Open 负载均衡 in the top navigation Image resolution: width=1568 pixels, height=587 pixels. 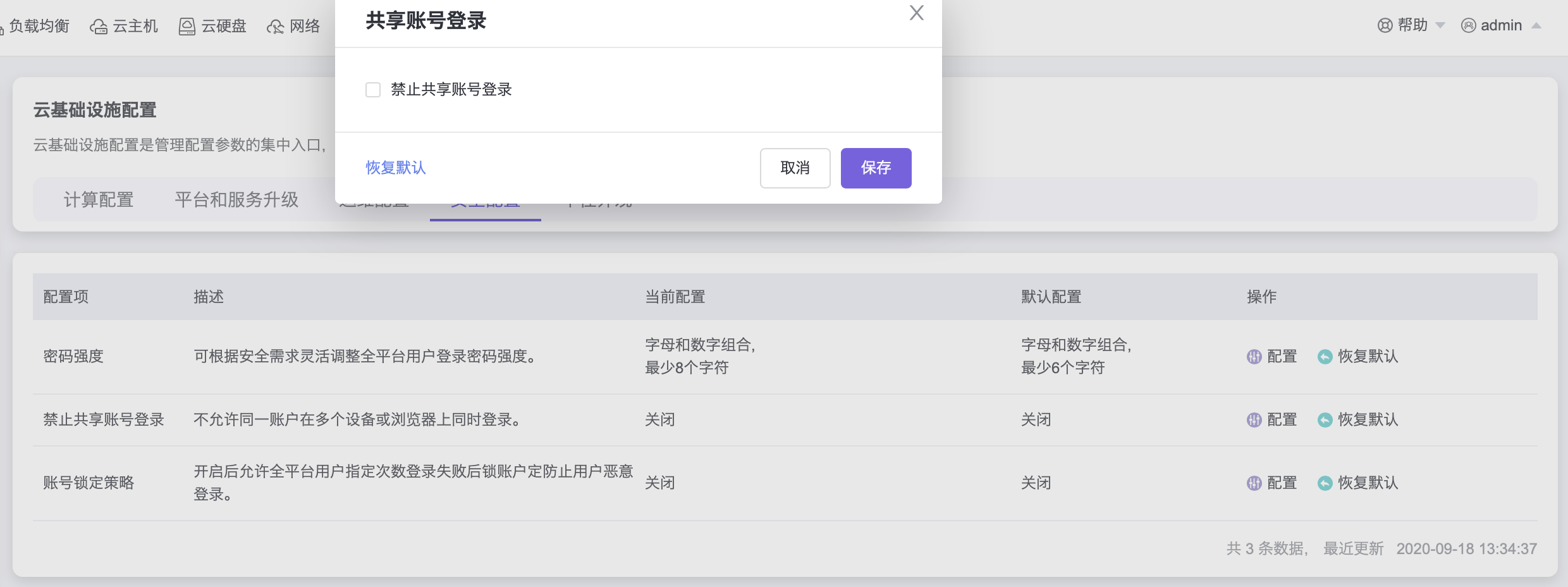pyautogui.click(x=39, y=26)
